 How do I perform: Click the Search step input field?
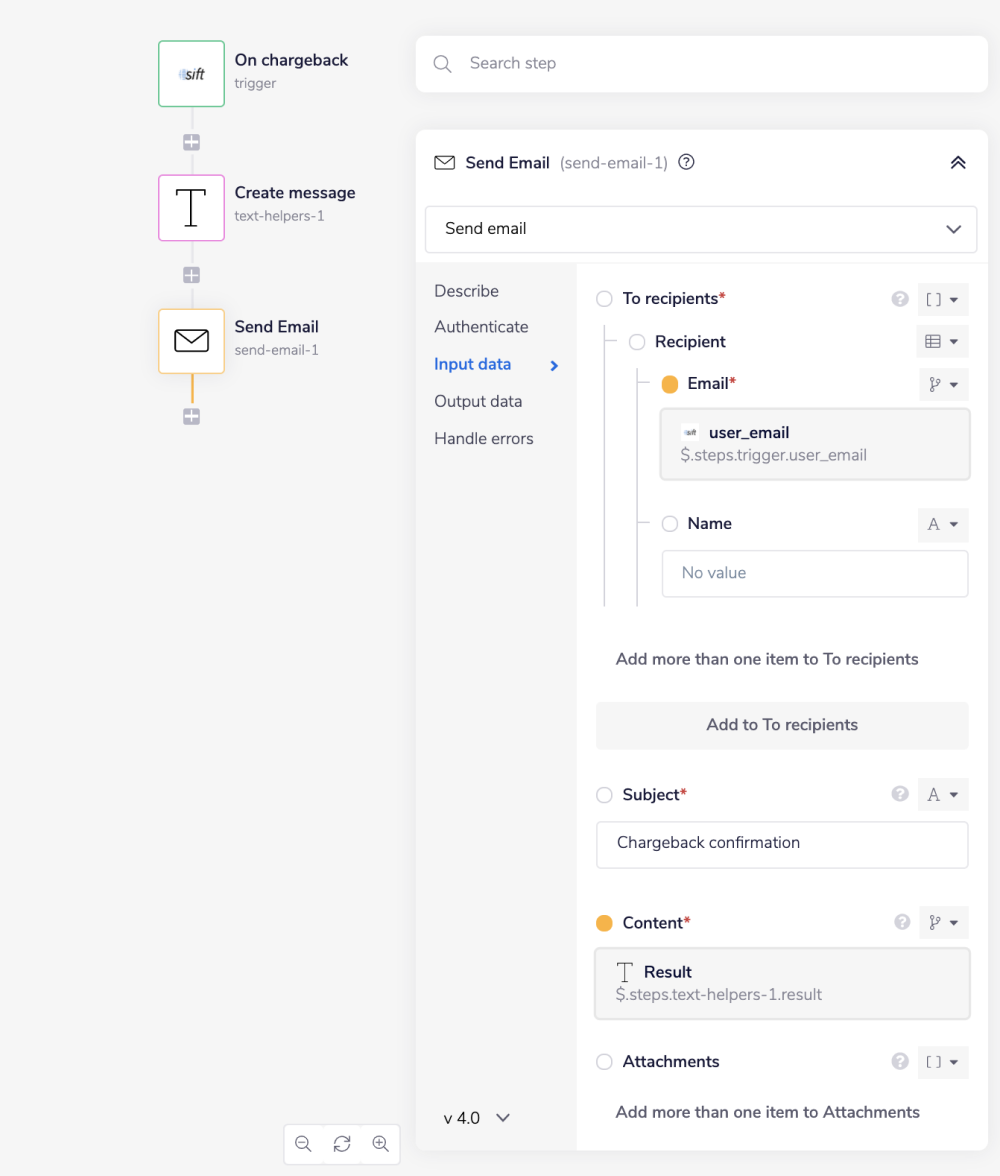[x=700, y=64]
